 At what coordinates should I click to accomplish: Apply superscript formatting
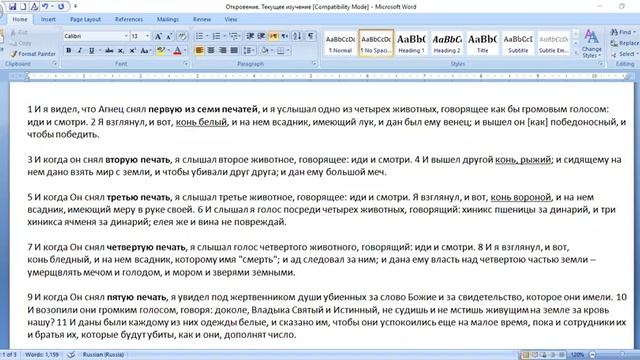coord(133,51)
